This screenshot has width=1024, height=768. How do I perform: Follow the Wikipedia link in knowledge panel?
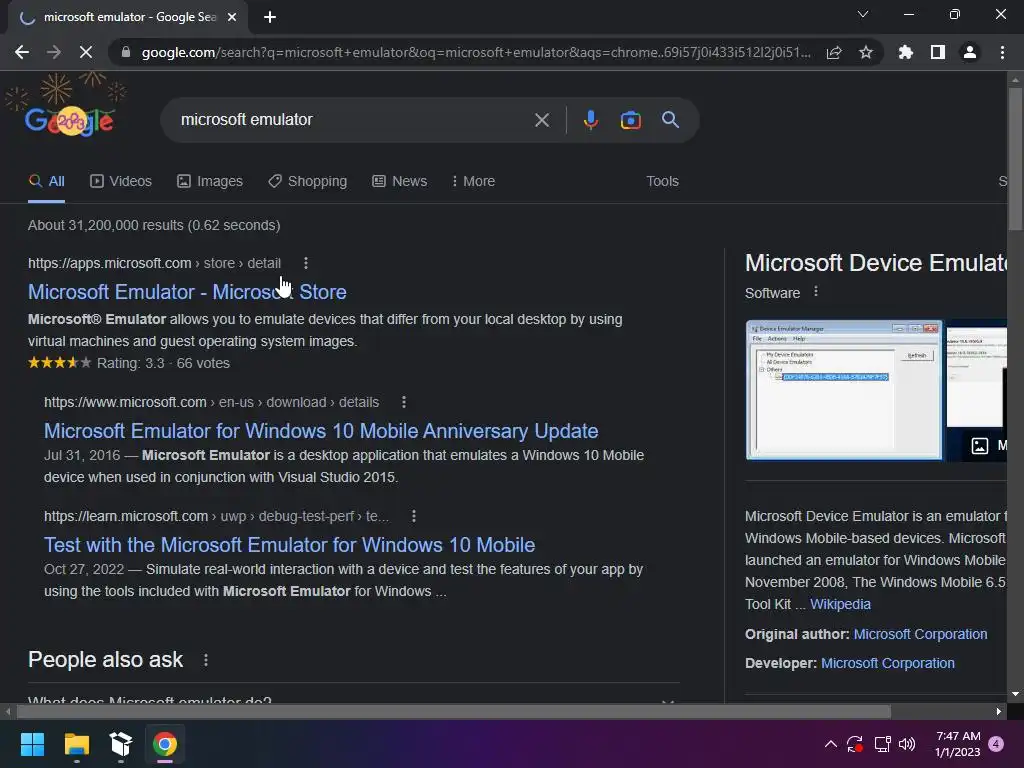point(840,604)
